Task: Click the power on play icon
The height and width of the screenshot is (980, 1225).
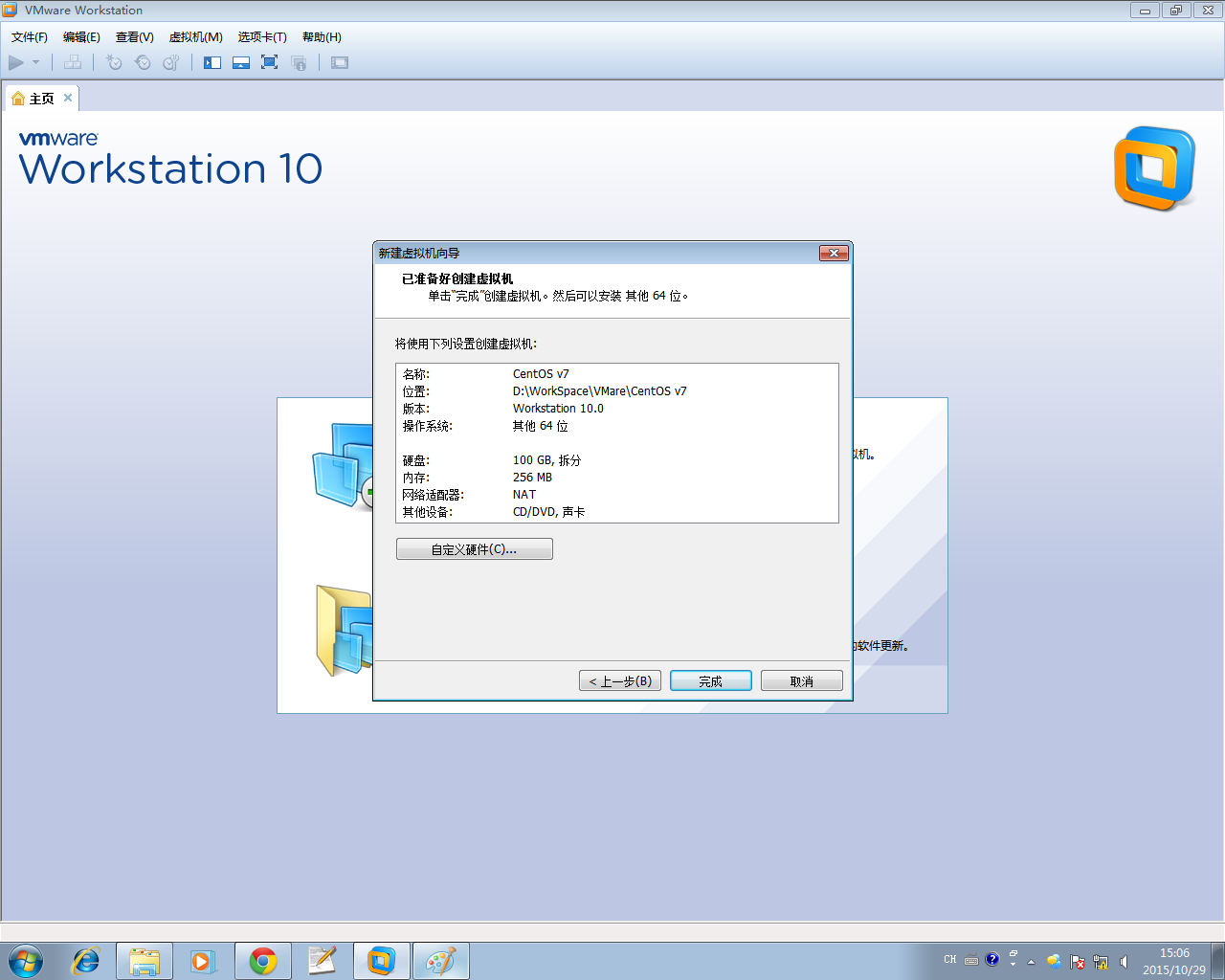Action: pyautogui.click(x=16, y=62)
